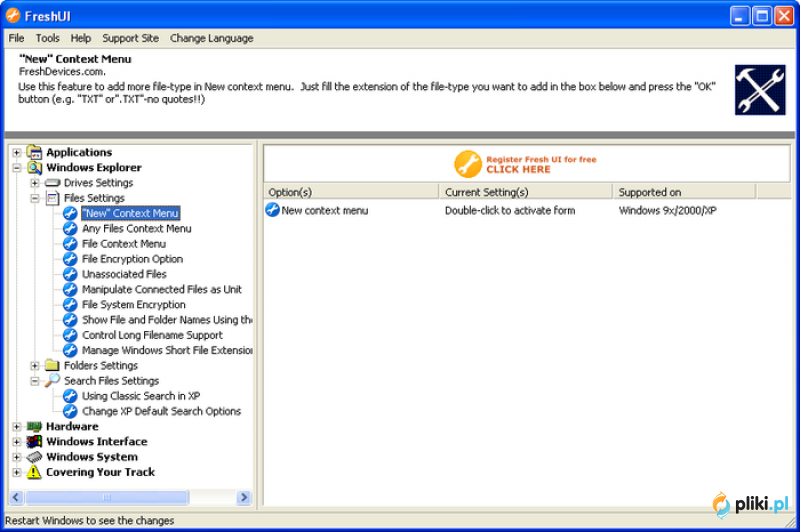The width and height of the screenshot is (800, 532).
Task: Click the "Windows 9x/2000/XP" cell
Action: [667, 210]
